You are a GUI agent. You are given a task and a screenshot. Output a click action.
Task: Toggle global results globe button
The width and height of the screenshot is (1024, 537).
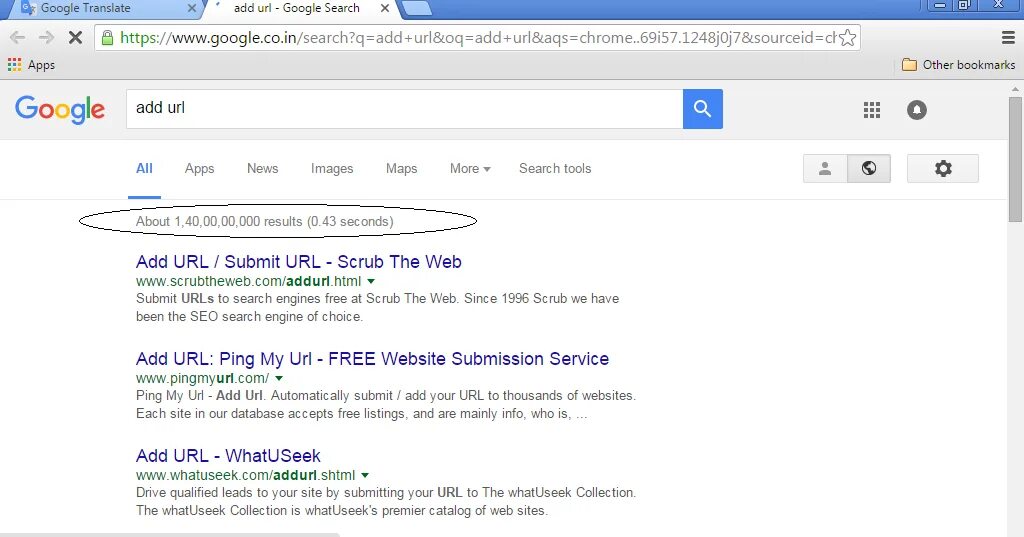869,169
